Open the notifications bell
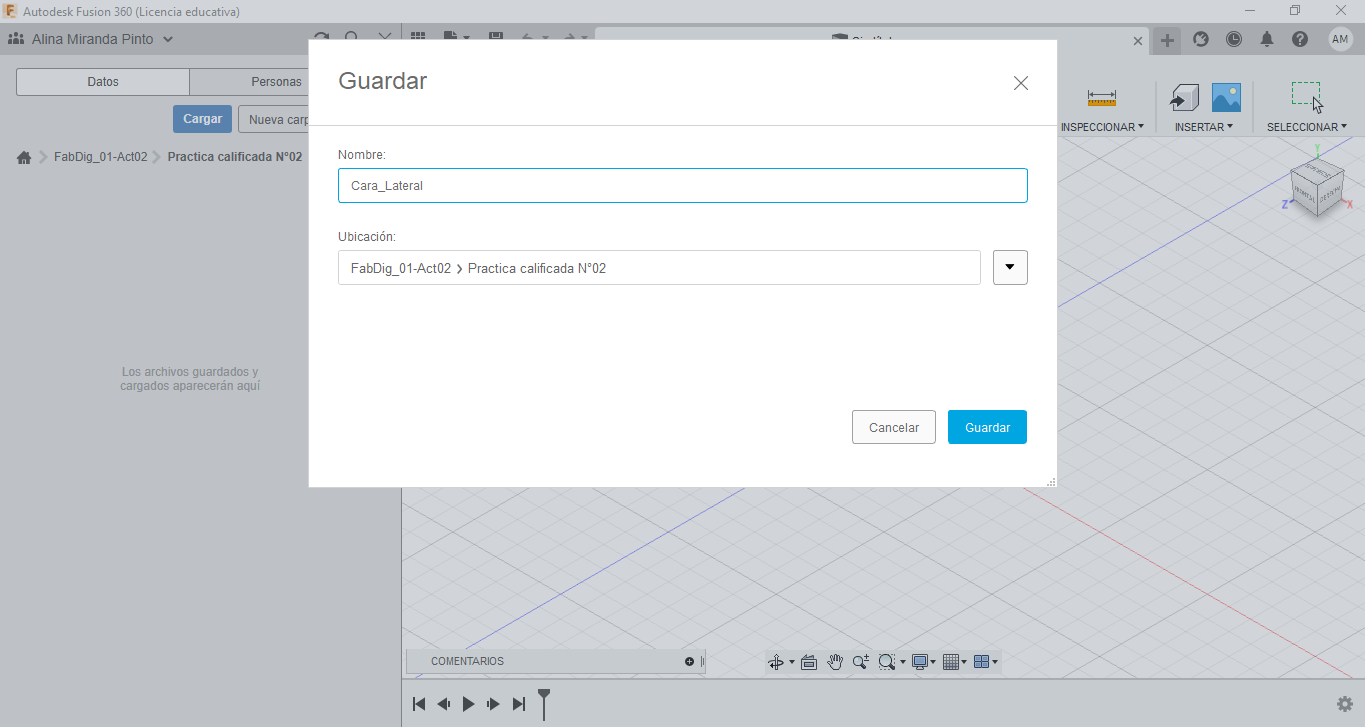This screenshot has height=727, width=1365. [1267, 39]
